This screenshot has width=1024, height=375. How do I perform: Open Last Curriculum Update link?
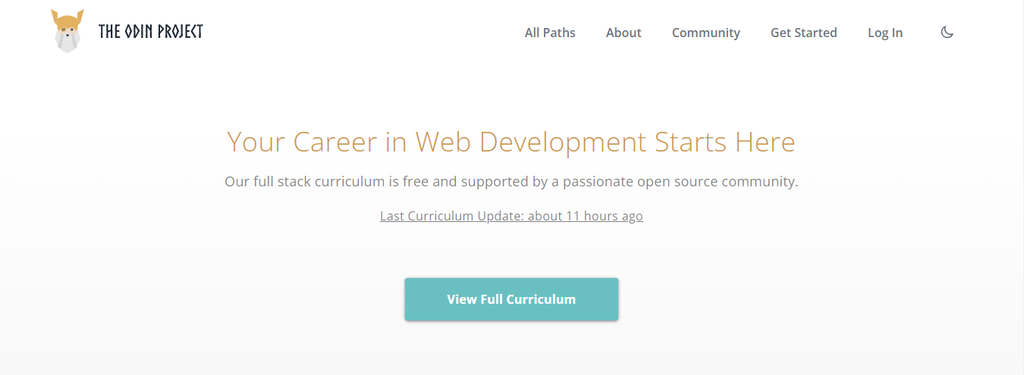click(511, 216)
